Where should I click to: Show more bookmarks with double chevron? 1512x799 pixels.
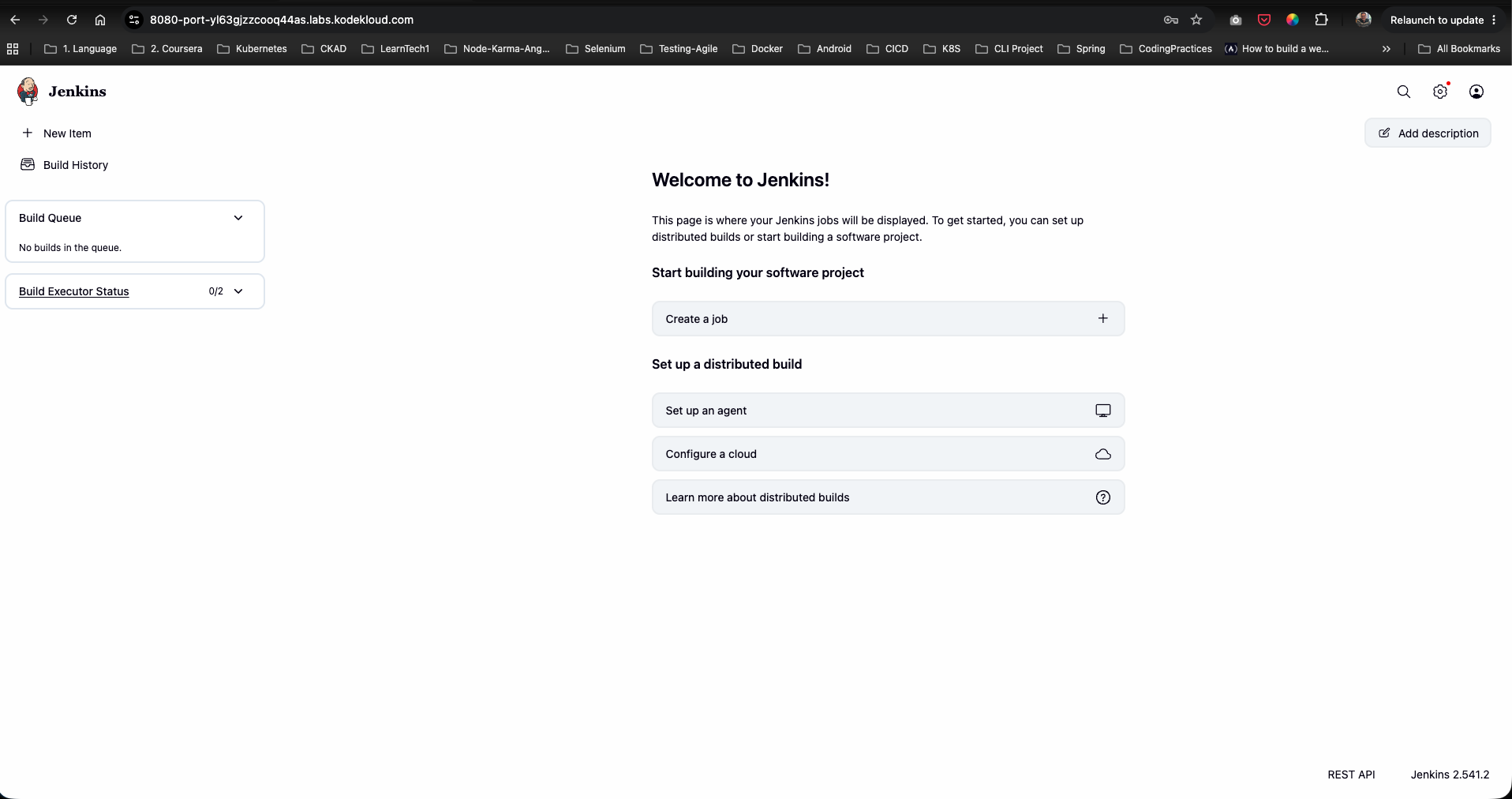tap(1387, 49)
